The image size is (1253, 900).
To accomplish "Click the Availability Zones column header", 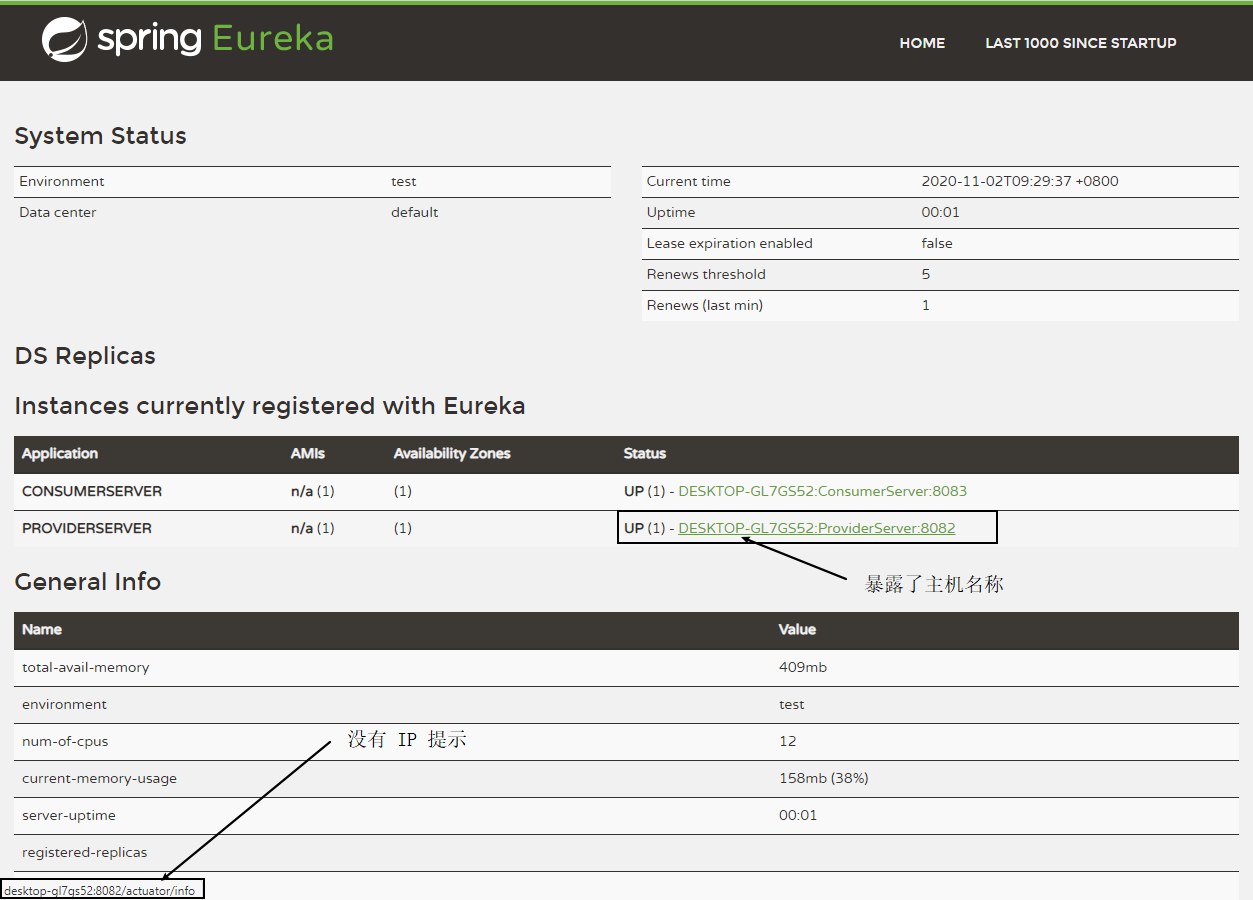I will 451,454.
